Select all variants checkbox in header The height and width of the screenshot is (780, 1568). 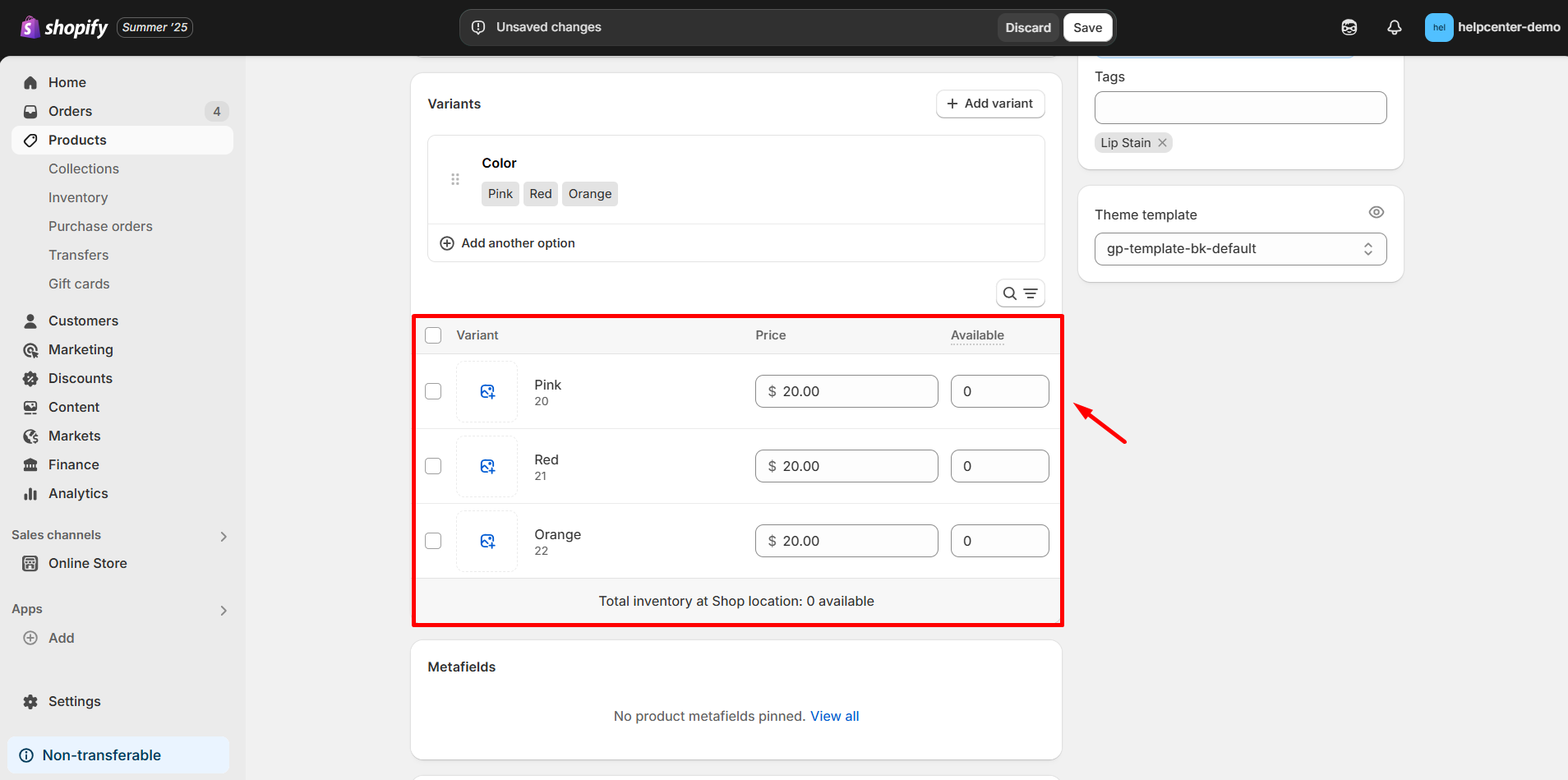pos(433,335)
